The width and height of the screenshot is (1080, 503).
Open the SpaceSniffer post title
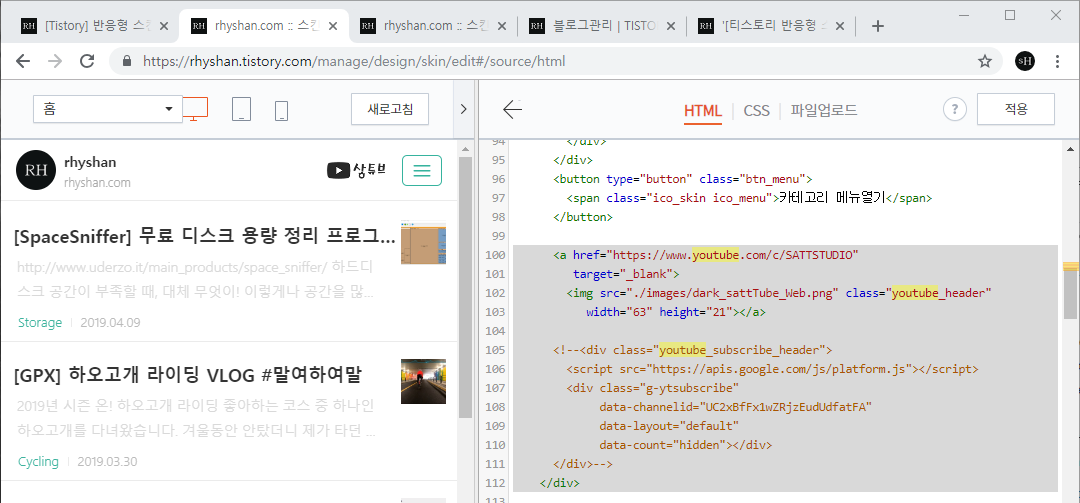(205, 237)
